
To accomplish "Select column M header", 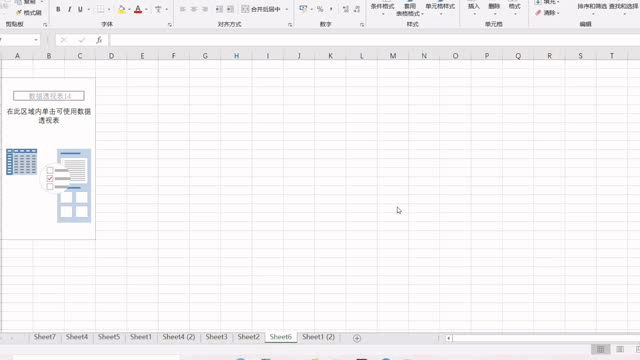I will 393,56.
